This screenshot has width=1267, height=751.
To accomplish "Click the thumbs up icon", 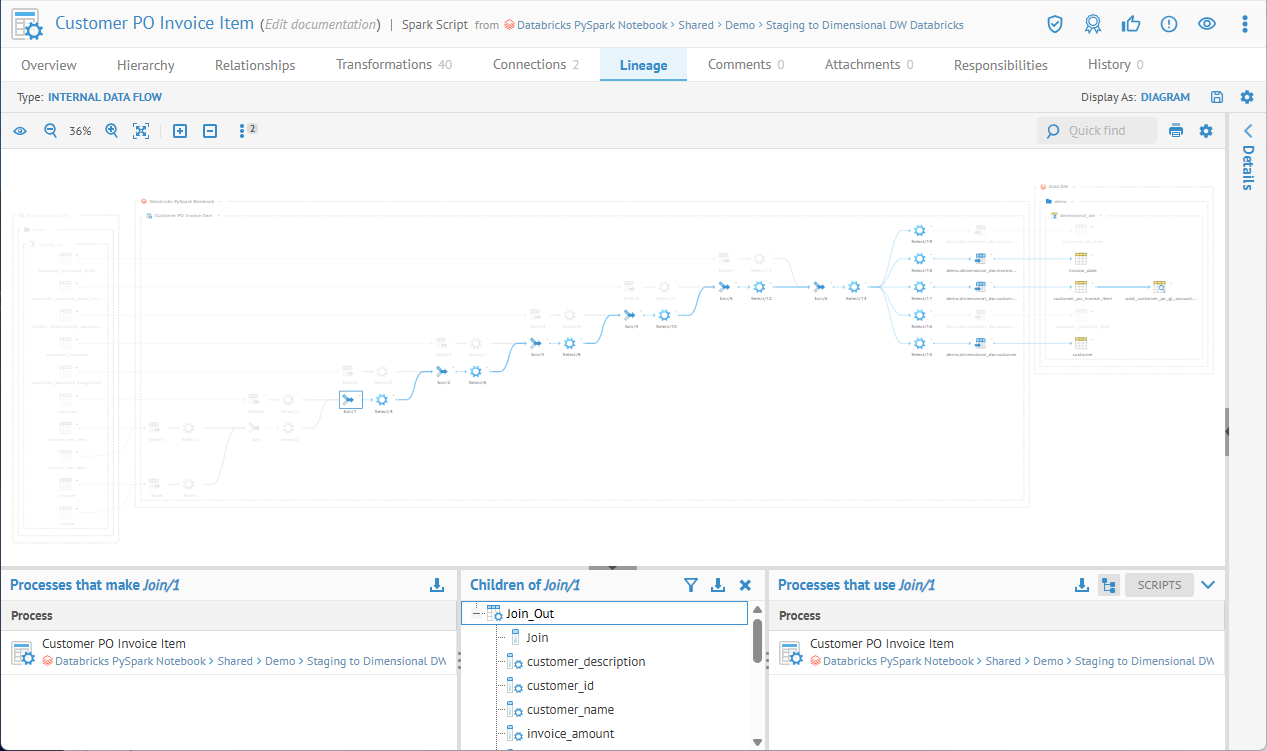I will tap(1131, 24).
